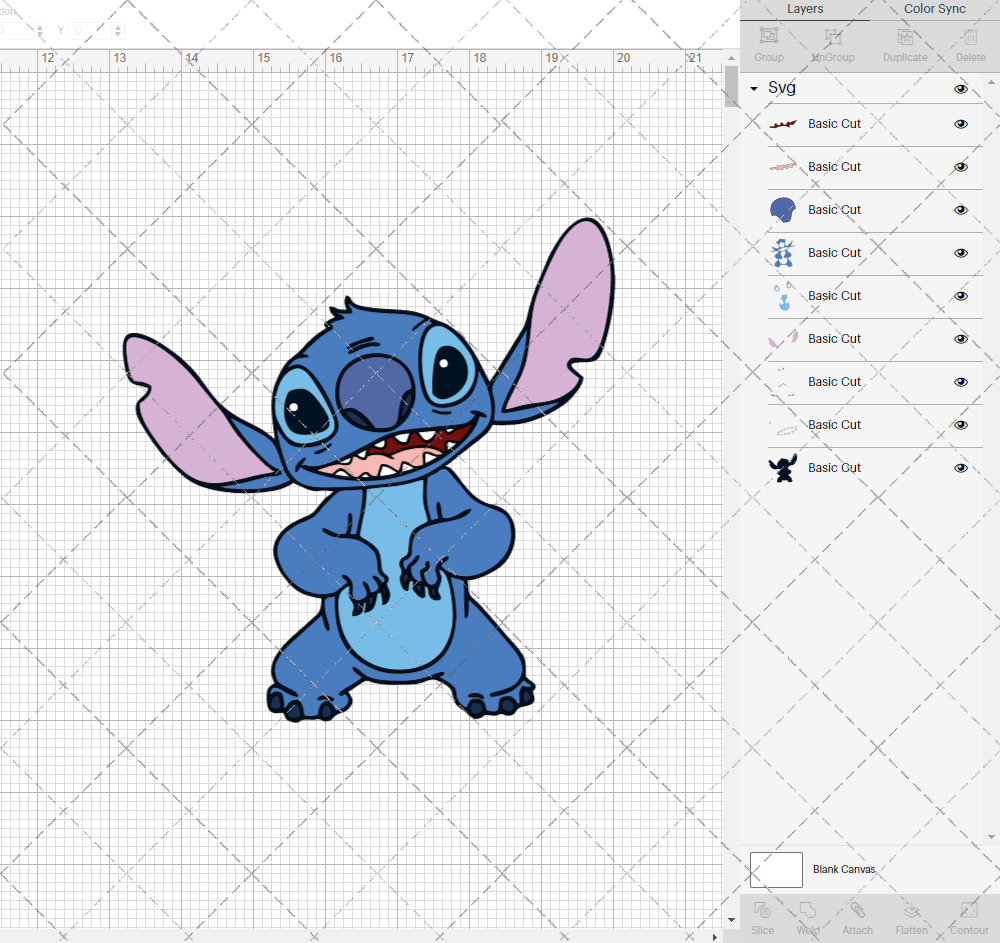This screenshot has width=1000, height=943.
Task: Toggle eye on layer above black silhouette
Action: pyautogui.click(x=960, y=425)
